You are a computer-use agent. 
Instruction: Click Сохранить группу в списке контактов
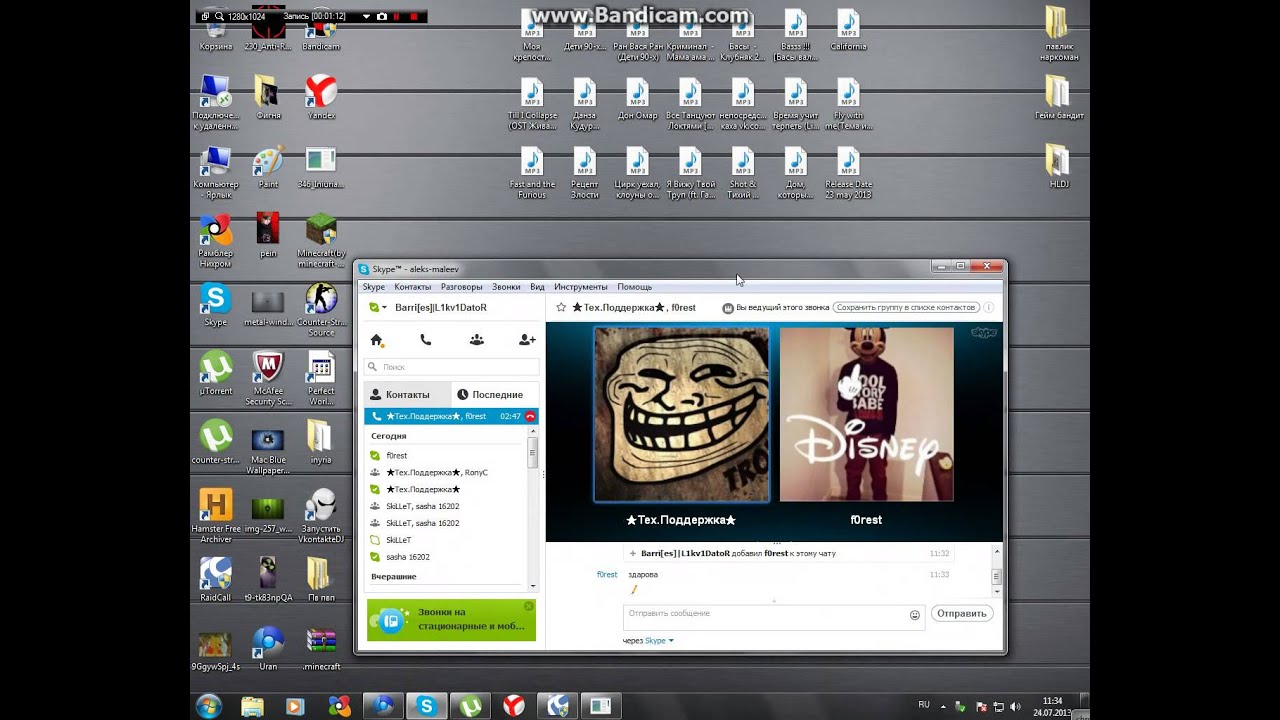tap(906, 308)
